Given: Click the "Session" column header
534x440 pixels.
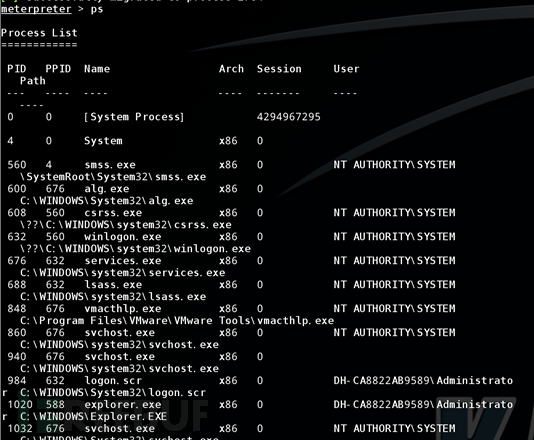Looking at the screenshot, I should (279, 69).
